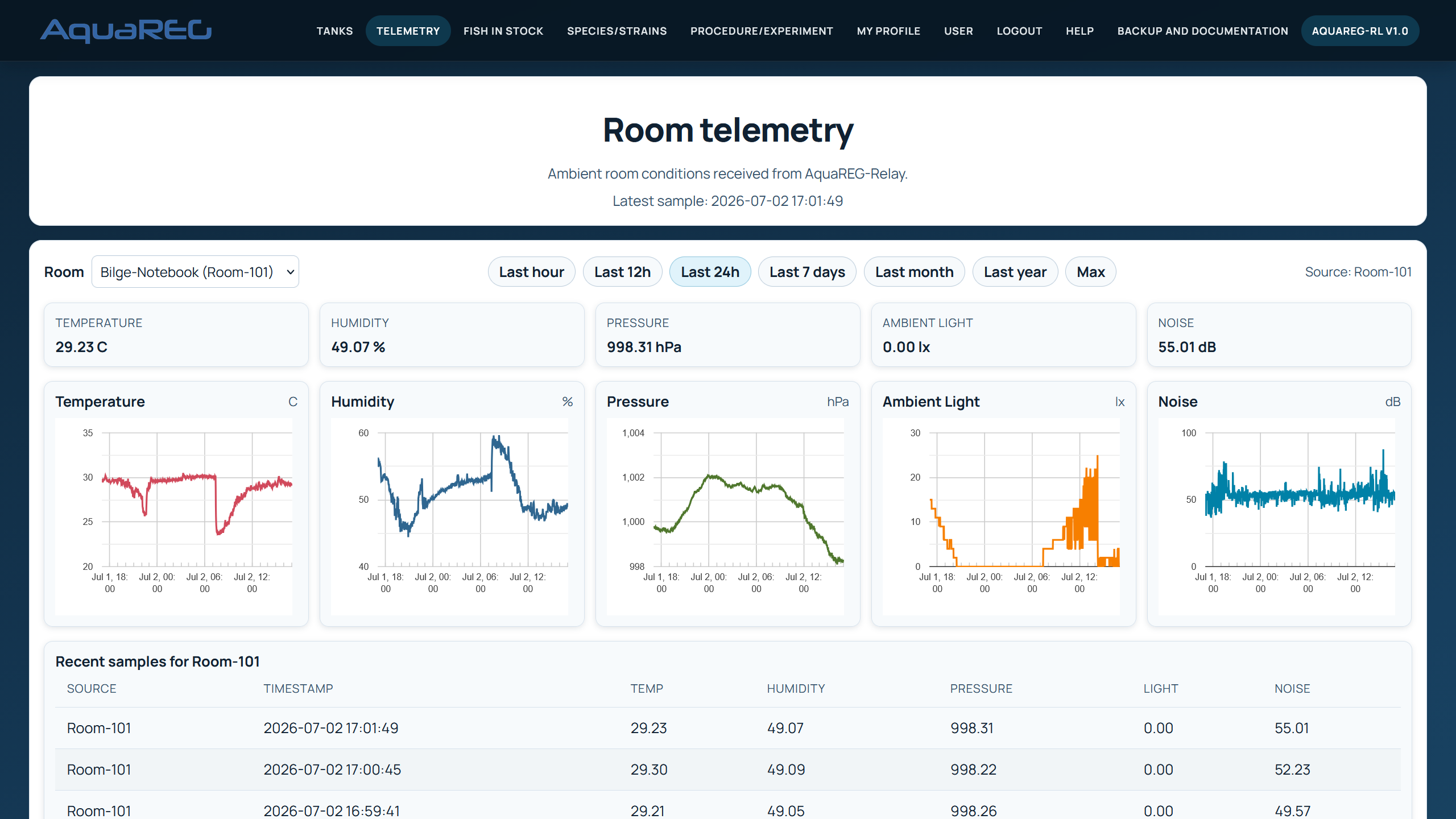Select the Last 24h range
Viewport: 1456px width, 819px height.
click(x=710, y=272)
